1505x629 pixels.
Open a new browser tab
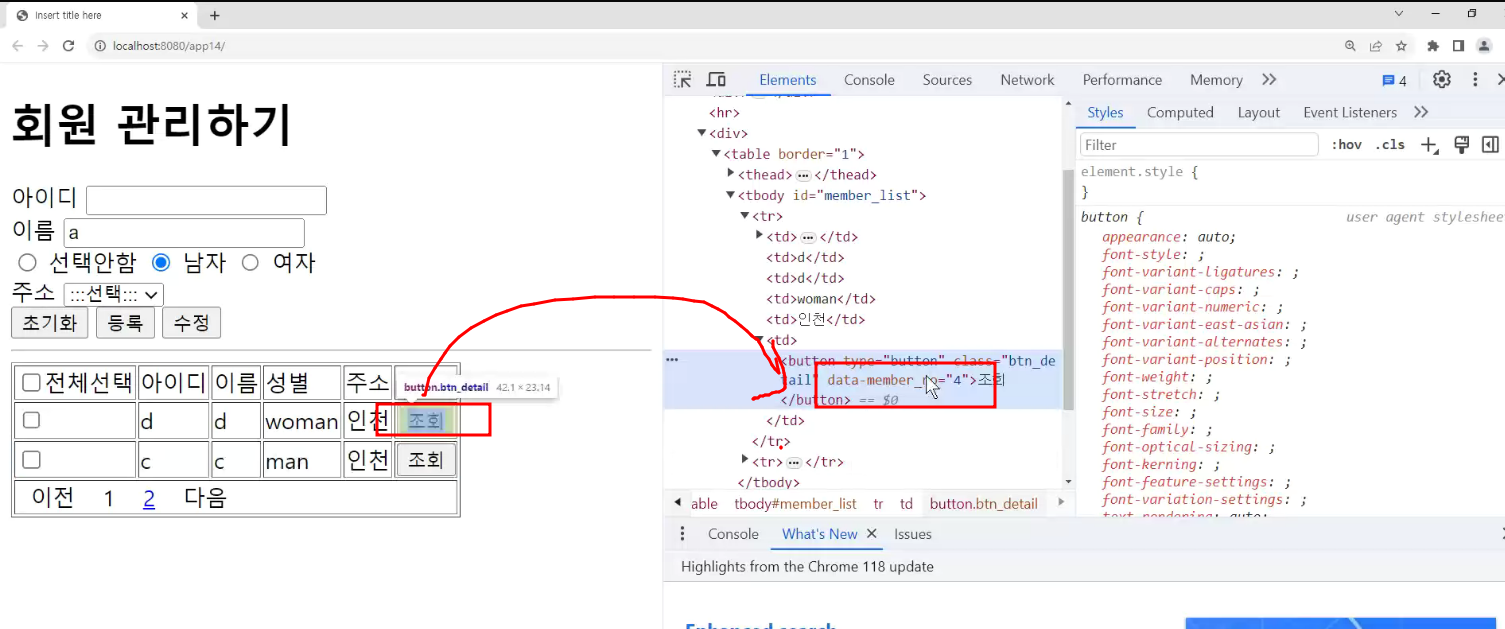pos(214,15)
